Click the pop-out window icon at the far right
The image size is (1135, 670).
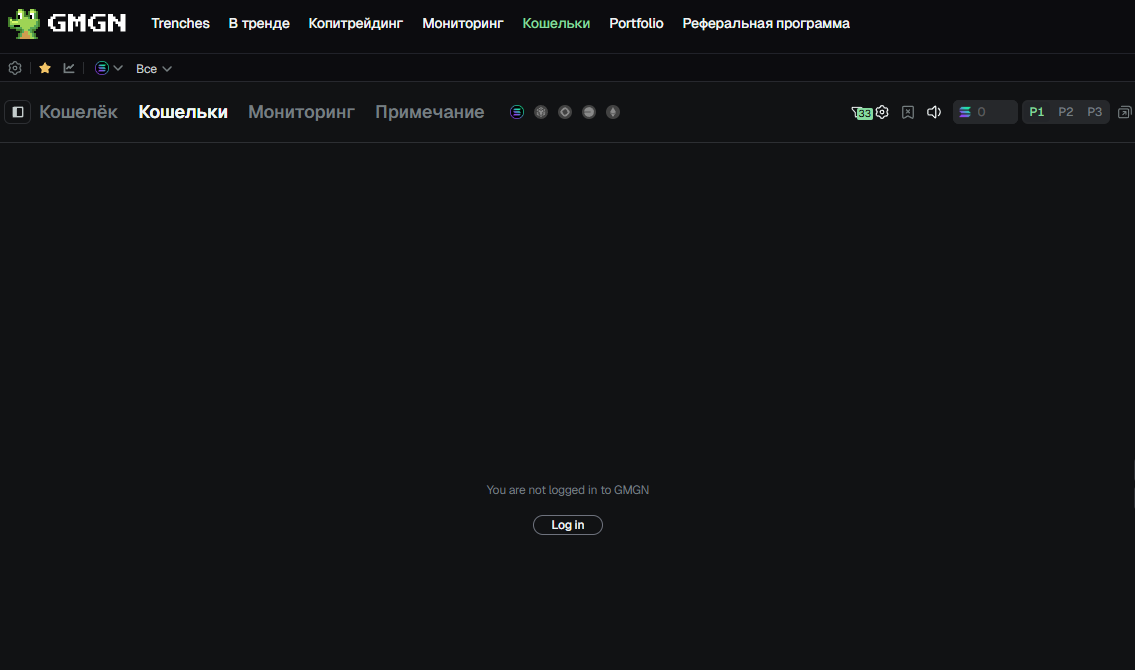[x=1124, y=112]
